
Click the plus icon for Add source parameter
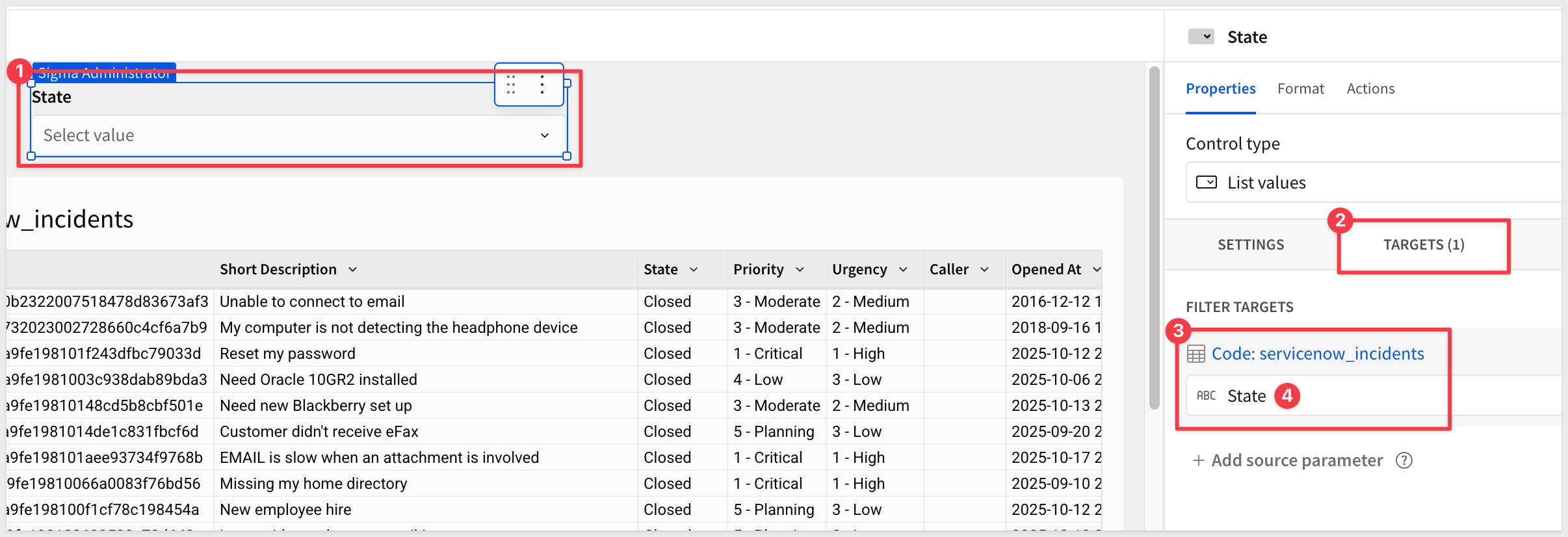coord(1197,460)
